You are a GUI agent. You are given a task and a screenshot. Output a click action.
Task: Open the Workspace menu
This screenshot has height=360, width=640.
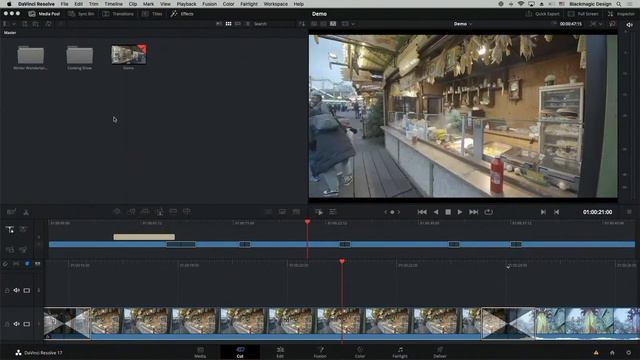[276, 4]
